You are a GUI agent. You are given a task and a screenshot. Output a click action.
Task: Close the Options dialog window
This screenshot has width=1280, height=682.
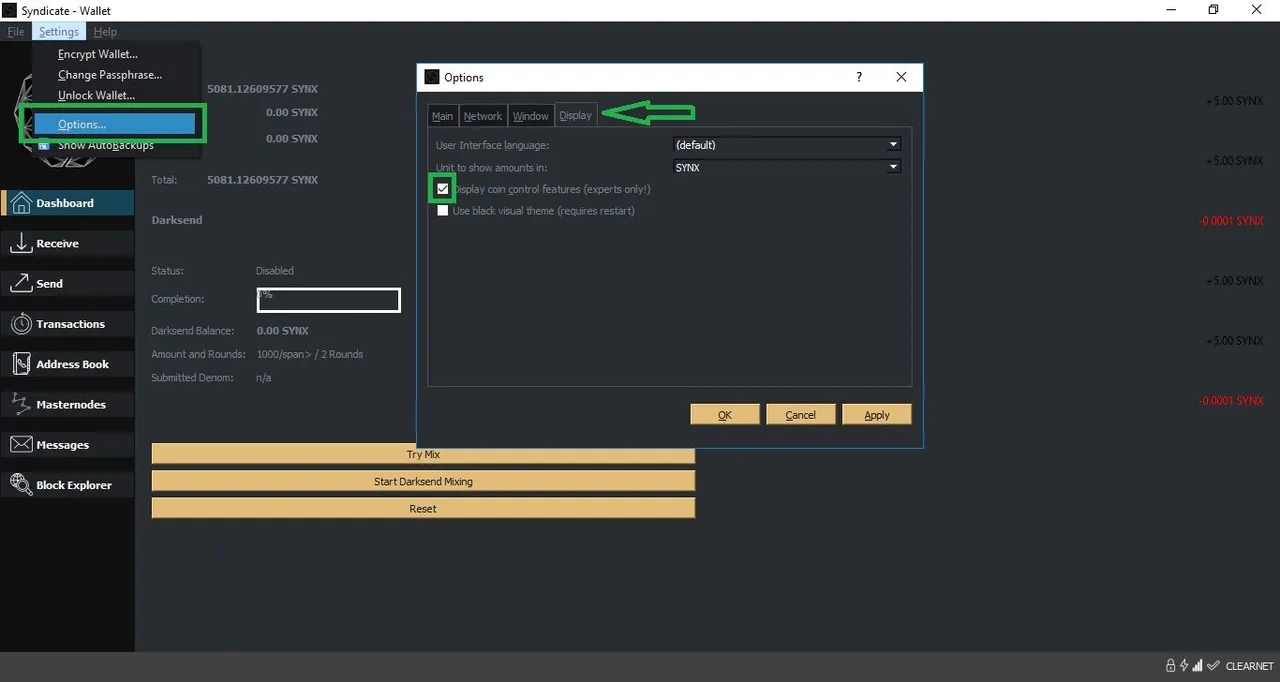901,77
